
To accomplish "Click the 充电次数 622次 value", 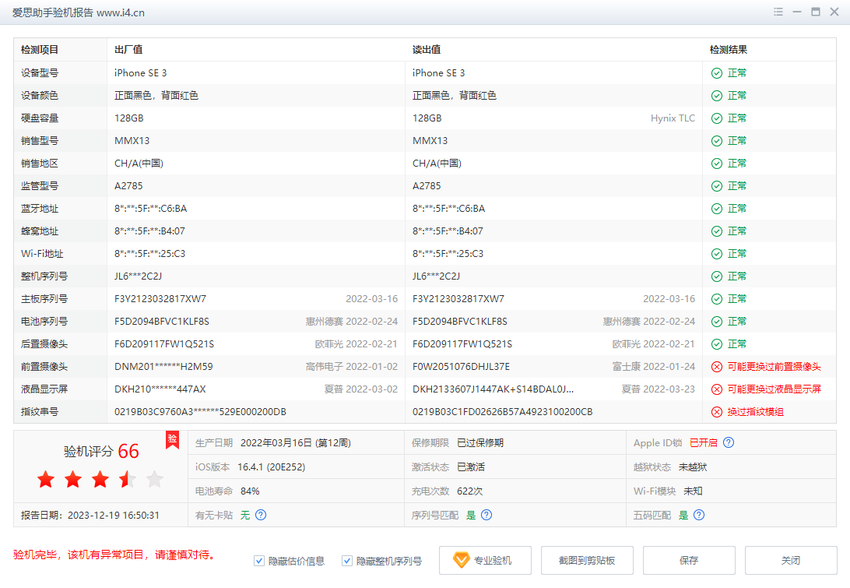I will click(469, 491).
